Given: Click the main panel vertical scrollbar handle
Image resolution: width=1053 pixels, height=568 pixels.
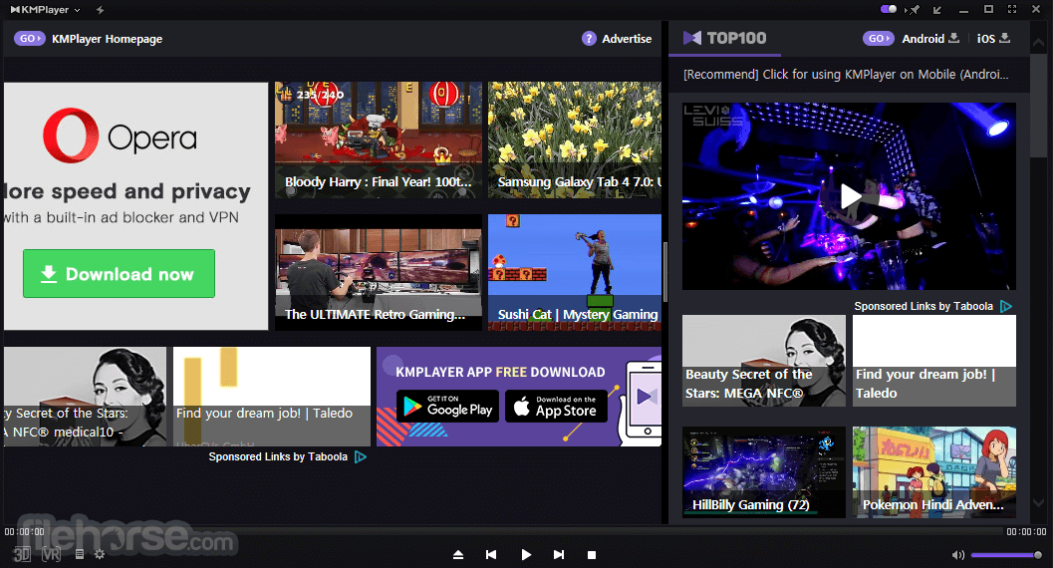Looking at the screenshot, I should [x=665, y=272].
